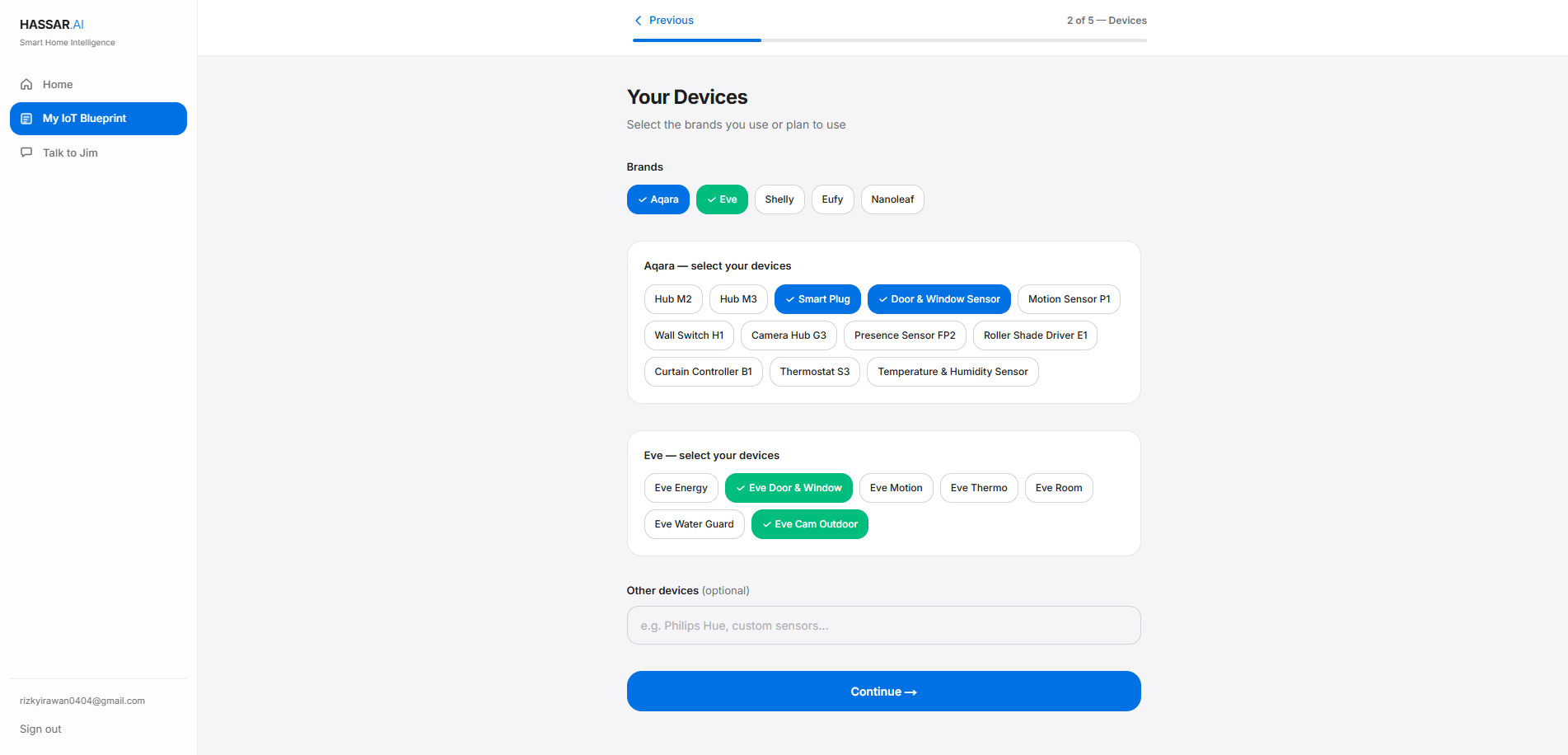Click the 'Smart Home Intelligence' tagline
Viewport: 1568px width, 755px height.
[68, 43]
